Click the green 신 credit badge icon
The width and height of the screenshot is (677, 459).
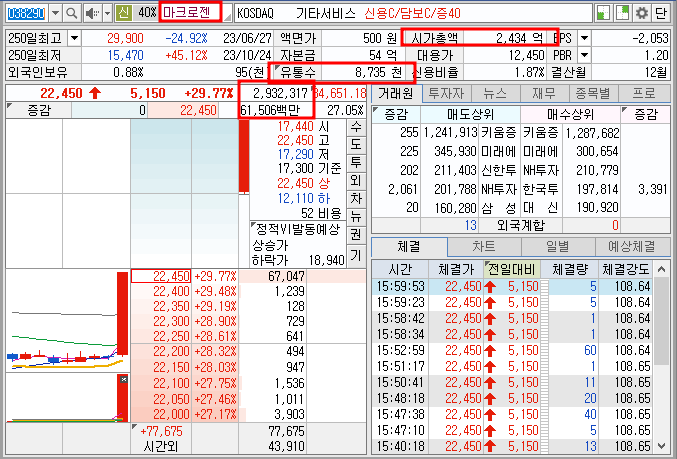[x=124, y=13]
